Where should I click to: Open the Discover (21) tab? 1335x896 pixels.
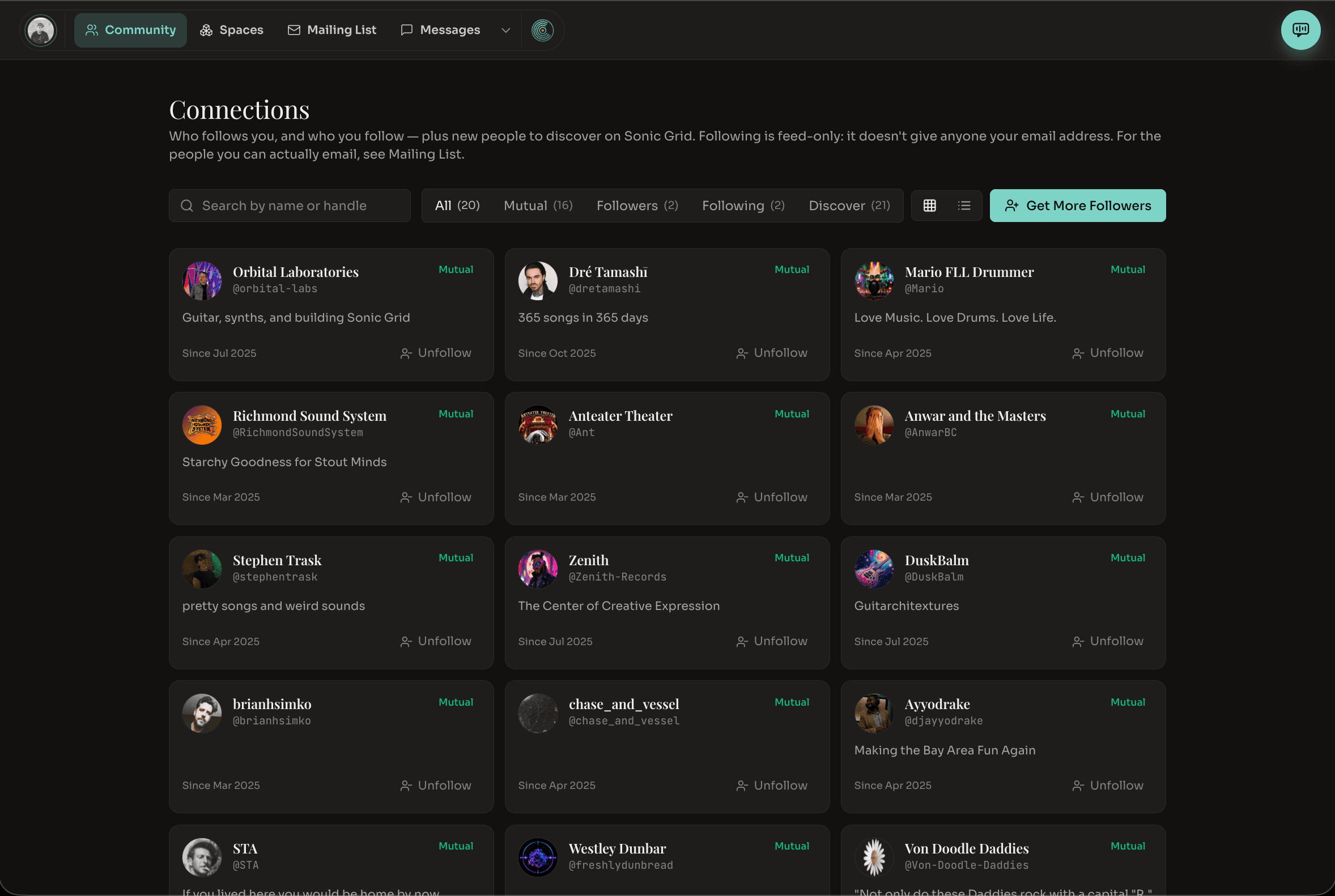(x=849, y=206)
